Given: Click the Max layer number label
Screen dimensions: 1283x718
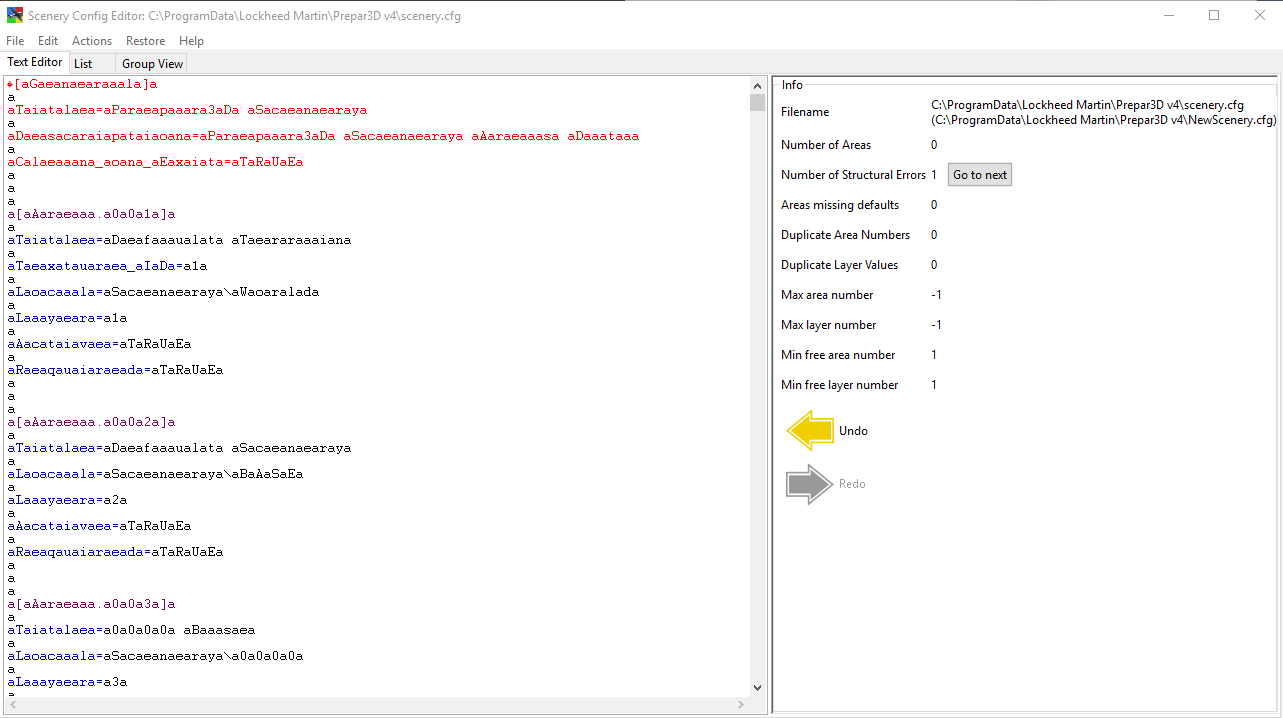Looking at the screenshot, I should [829, 325].
